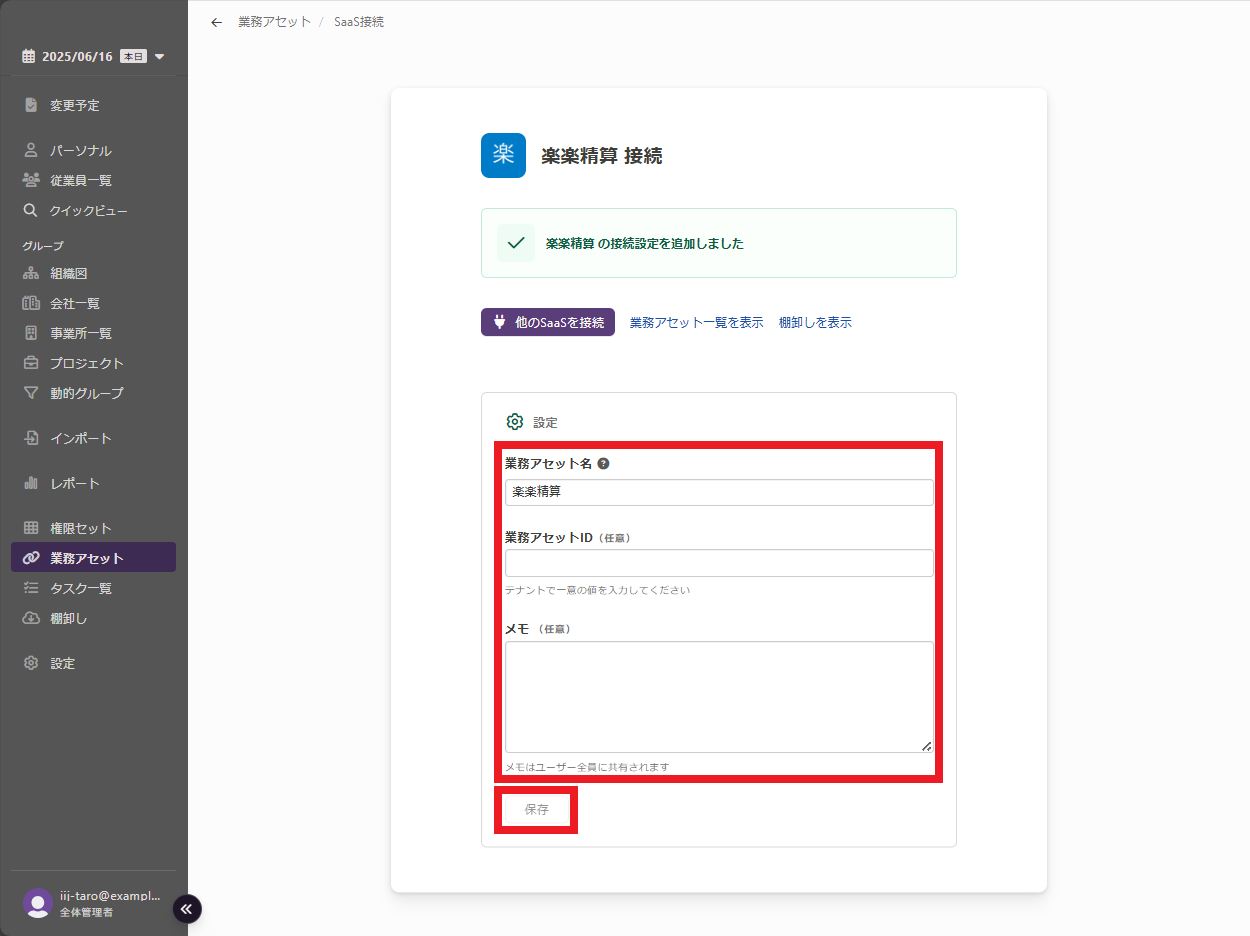Click the 棚卸しを表示 link
1250x936 pixels.
[815, 322]
